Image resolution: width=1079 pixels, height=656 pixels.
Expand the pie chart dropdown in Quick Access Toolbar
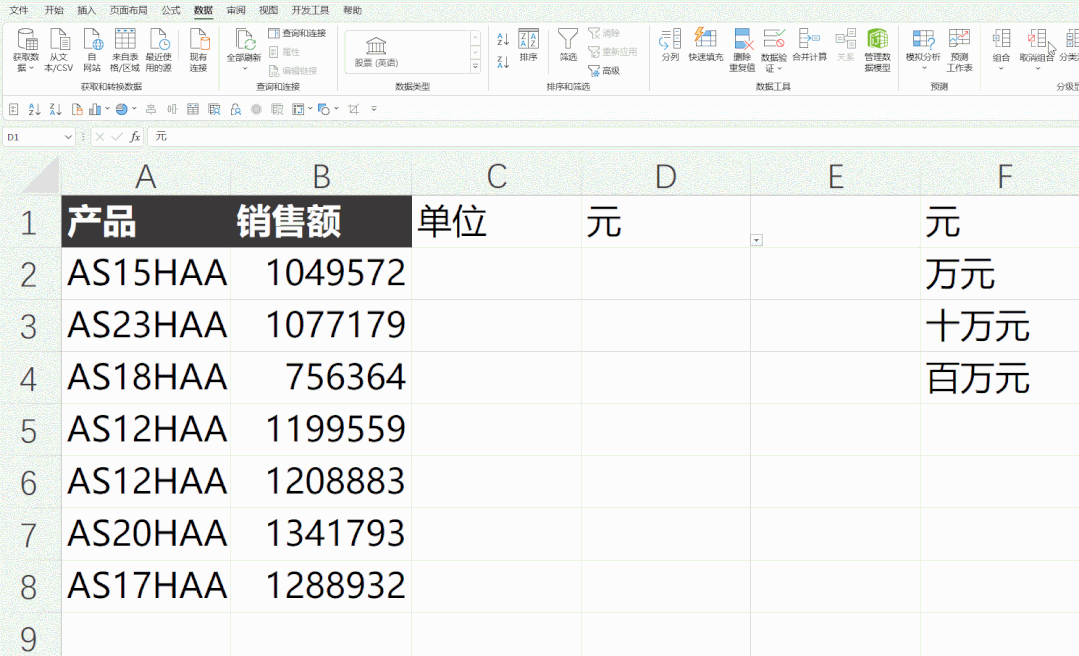click(x=134, y=109)
